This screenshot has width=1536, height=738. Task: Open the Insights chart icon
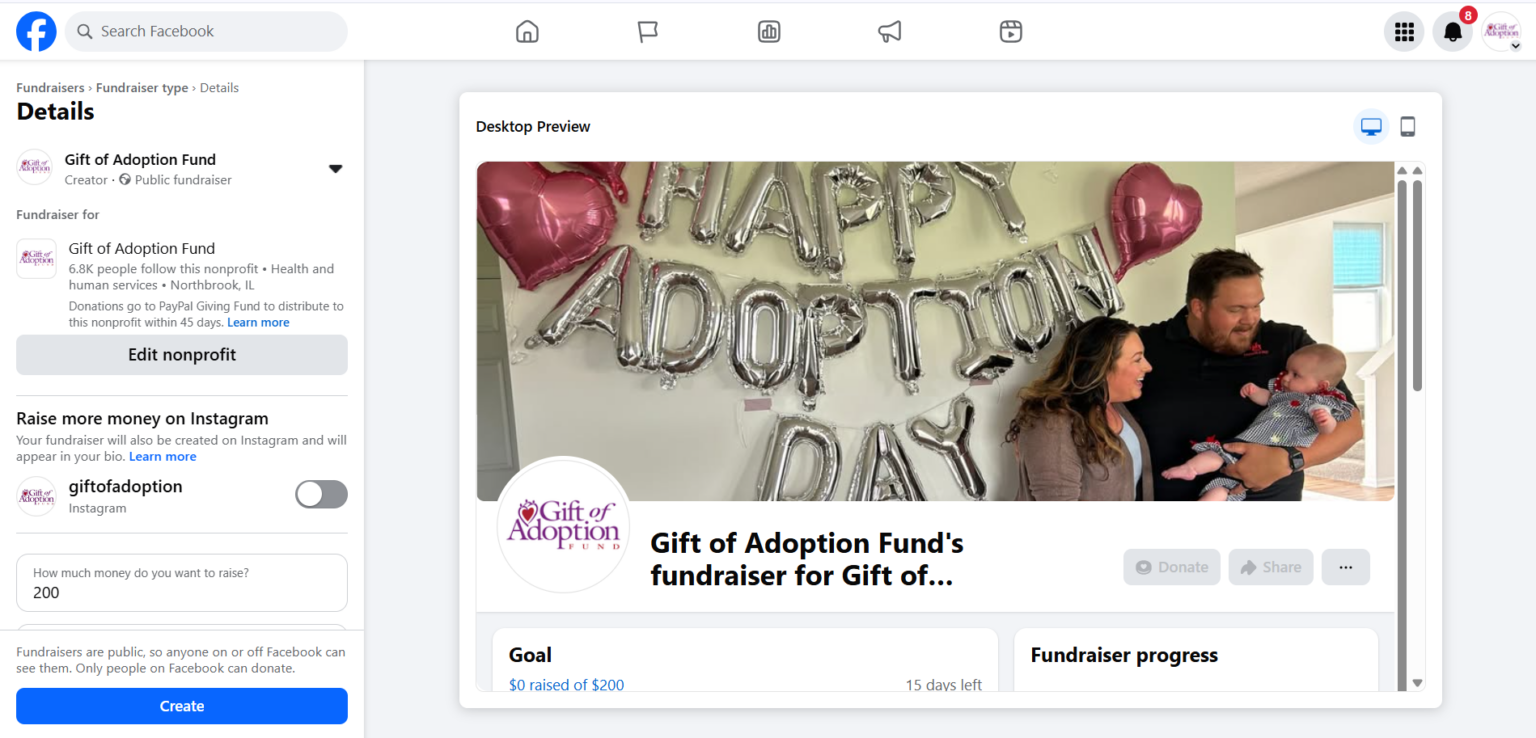[x=769, y=32]
